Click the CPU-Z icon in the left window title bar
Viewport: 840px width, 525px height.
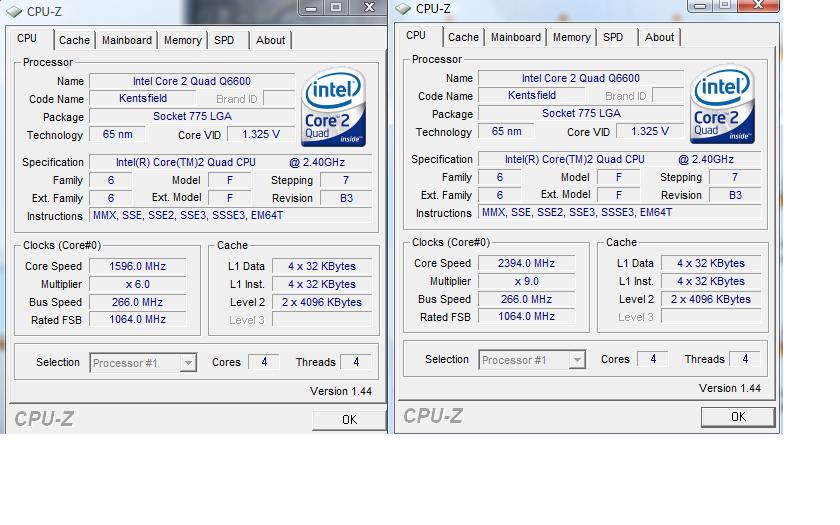pyautogui.click(x=15, y=12)
